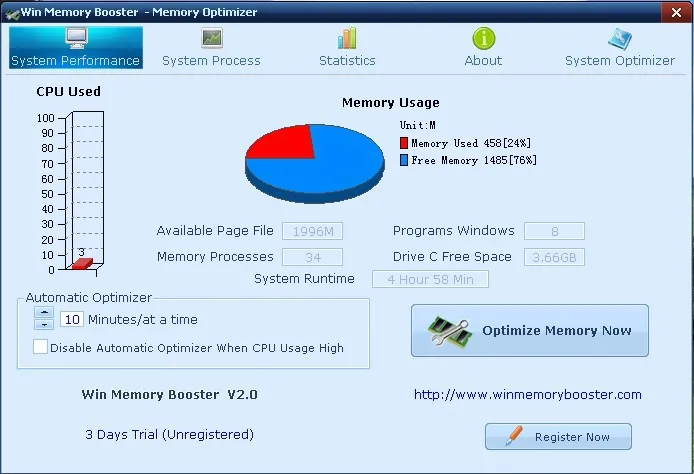Close the Win Memory Booster window
Viewport: 694px width, 474px height.
coord(676,12)
